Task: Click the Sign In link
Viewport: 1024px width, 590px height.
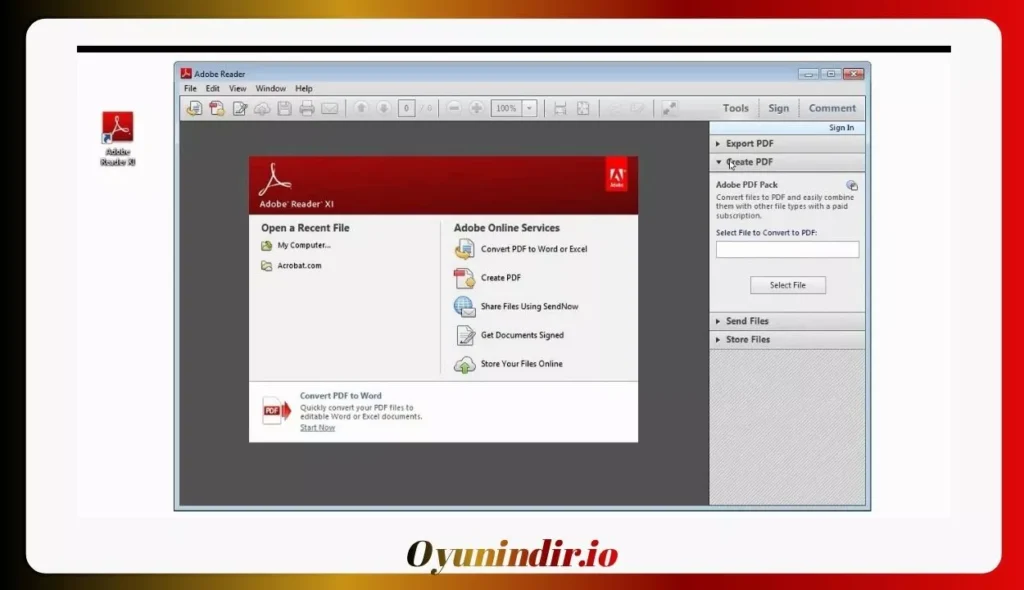Action: (x=841, y=128)
